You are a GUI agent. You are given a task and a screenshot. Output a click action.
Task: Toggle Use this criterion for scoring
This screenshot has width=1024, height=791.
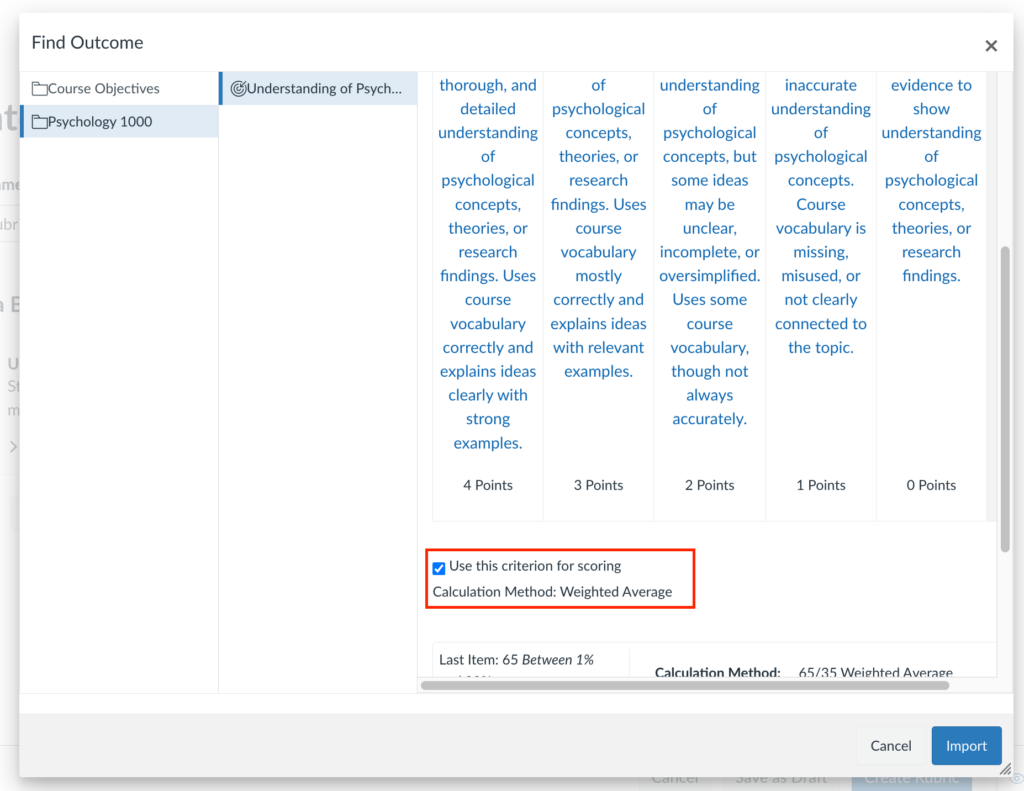point(439,568)
